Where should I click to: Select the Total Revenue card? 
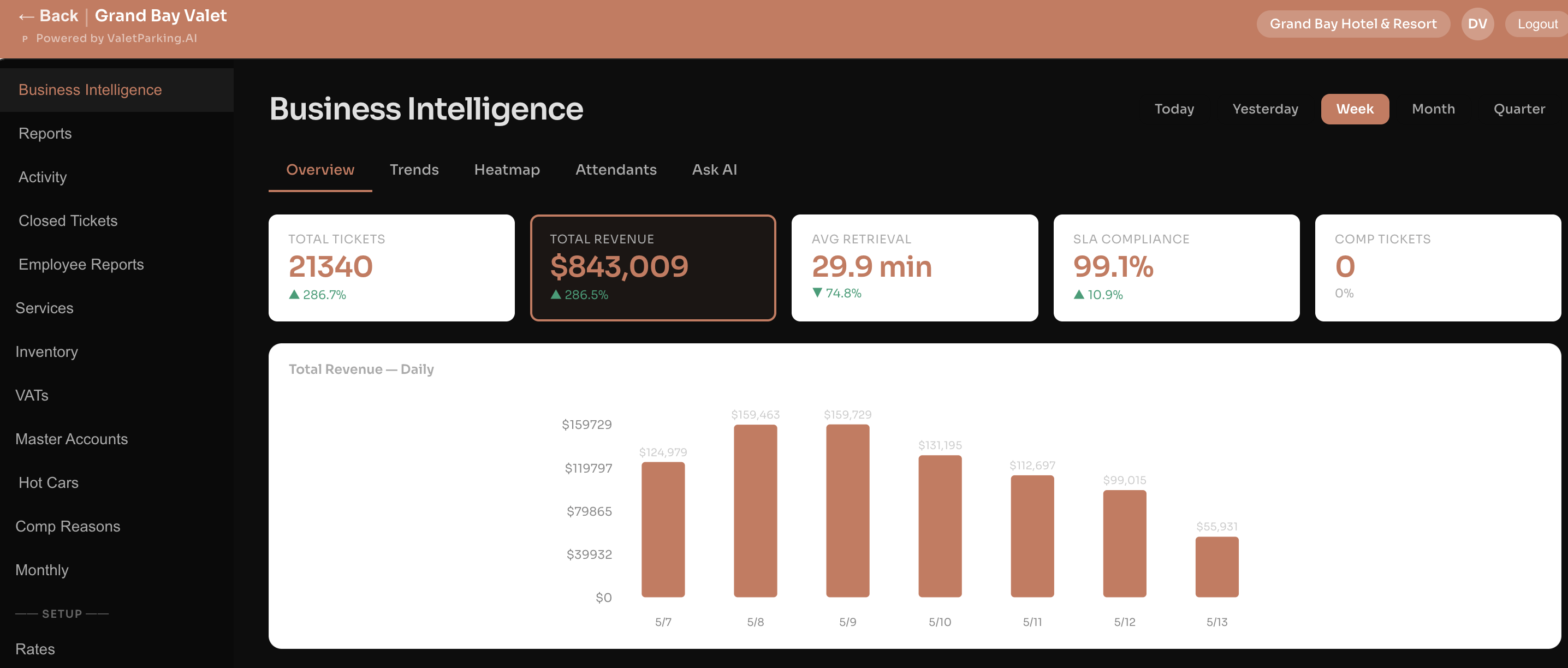click(x=653, y=269)
